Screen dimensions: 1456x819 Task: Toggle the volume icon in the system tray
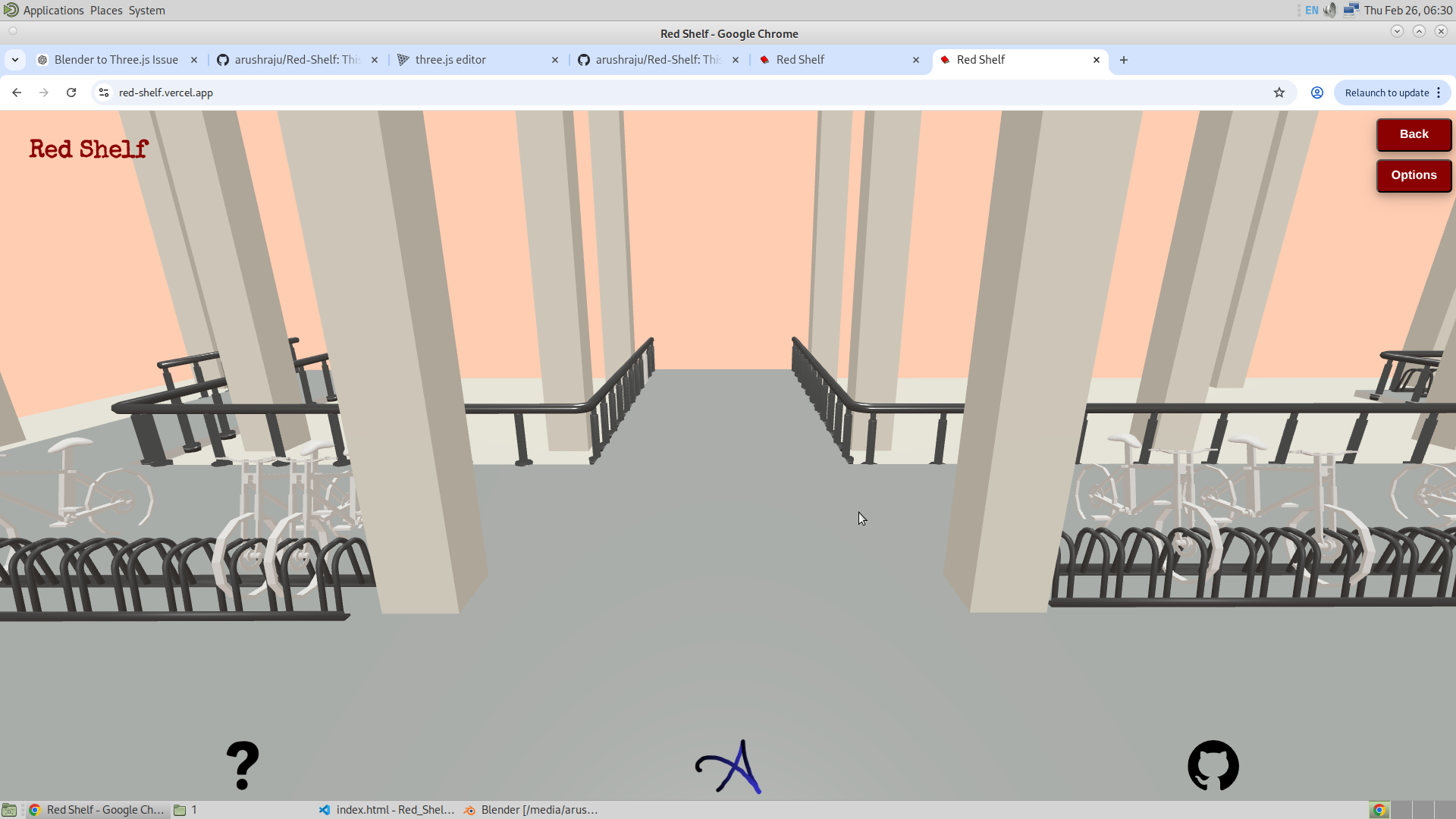(1329, 10)
